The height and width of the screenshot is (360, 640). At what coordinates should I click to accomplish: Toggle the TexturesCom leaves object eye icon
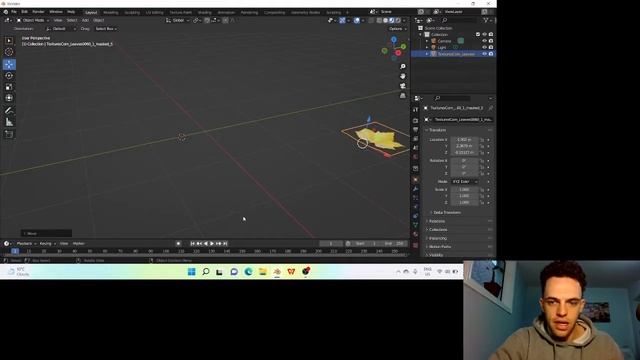coord(484,54)
